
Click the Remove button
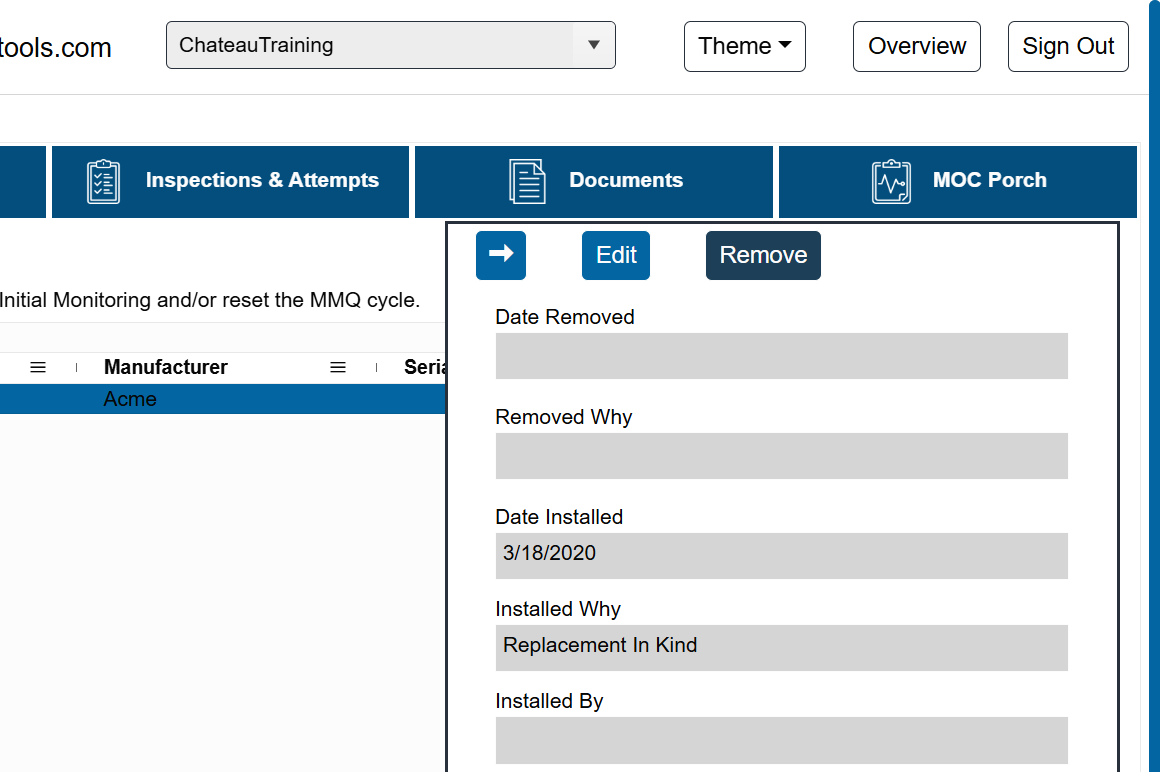(x=763, y=255)
